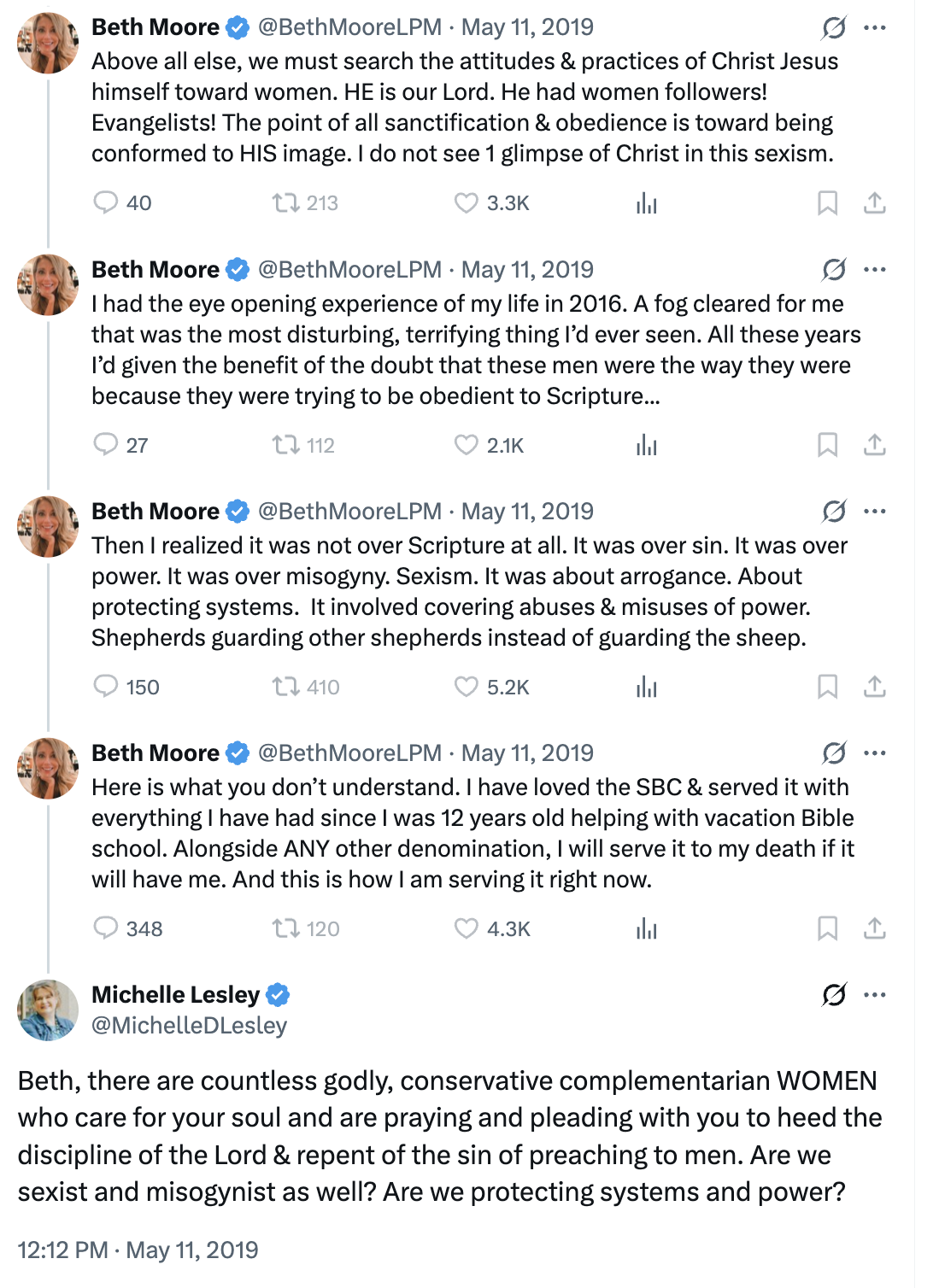Screen dimensions: 945x1288
Task: Open Michelle Lesley's profile picture
Action: point(48,1010)
